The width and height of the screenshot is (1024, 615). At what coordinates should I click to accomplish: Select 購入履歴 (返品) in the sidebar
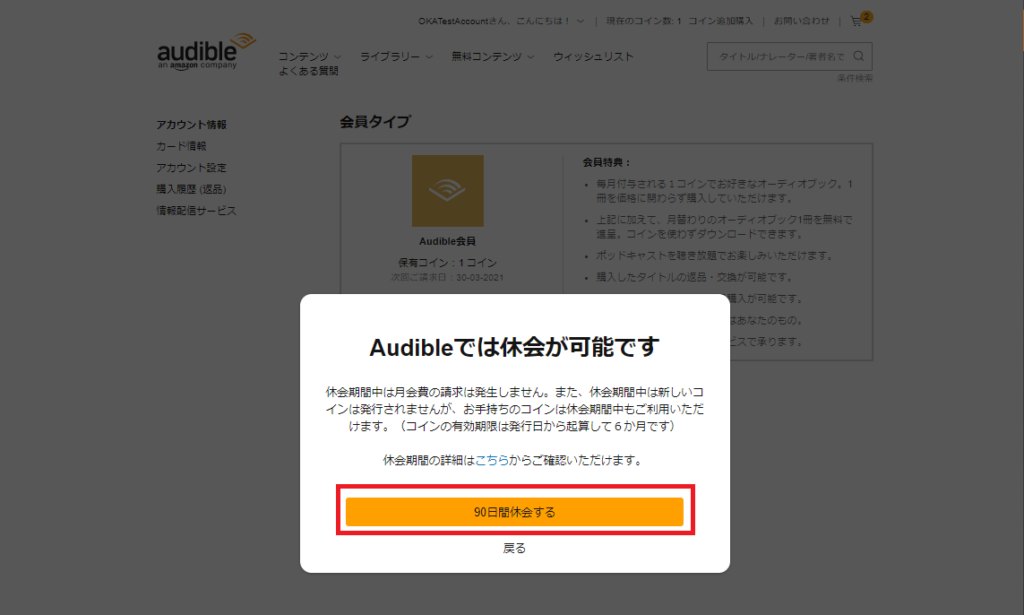pyautogui.click(x=191, y=189)
